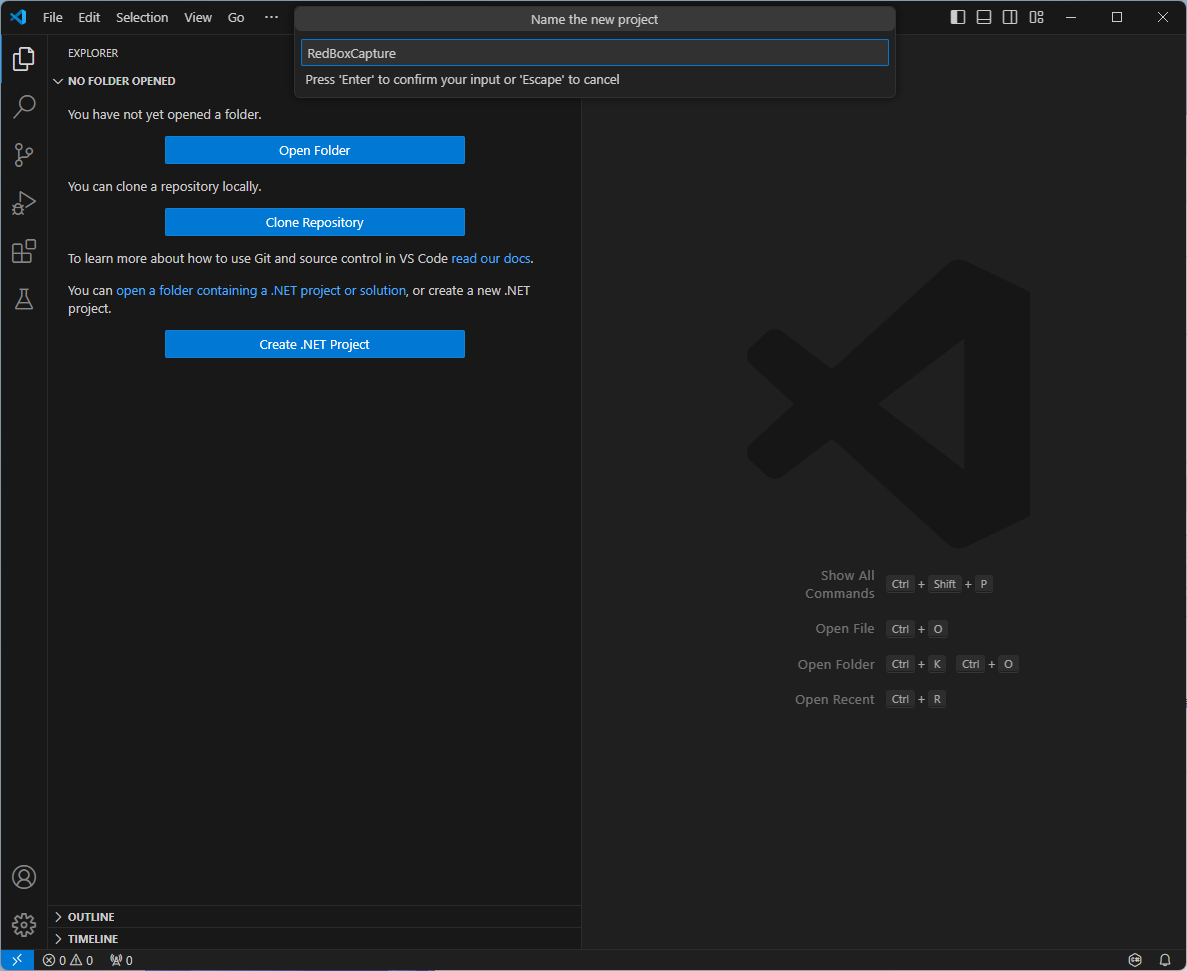The width and height of the screenshot is (1187, 971).
Task: Open the File menu
Action: coord(52,17)
